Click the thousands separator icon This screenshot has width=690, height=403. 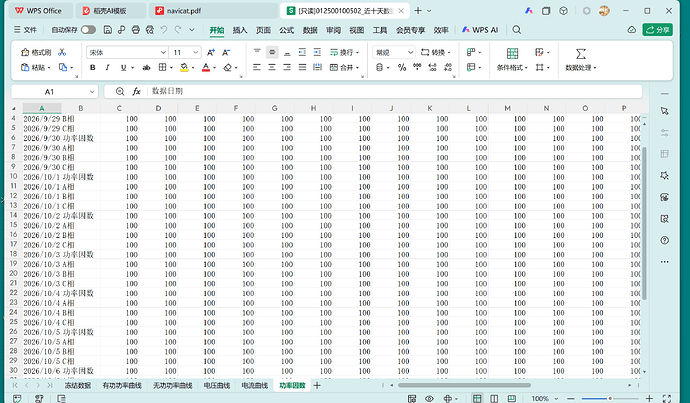[417, 67]
